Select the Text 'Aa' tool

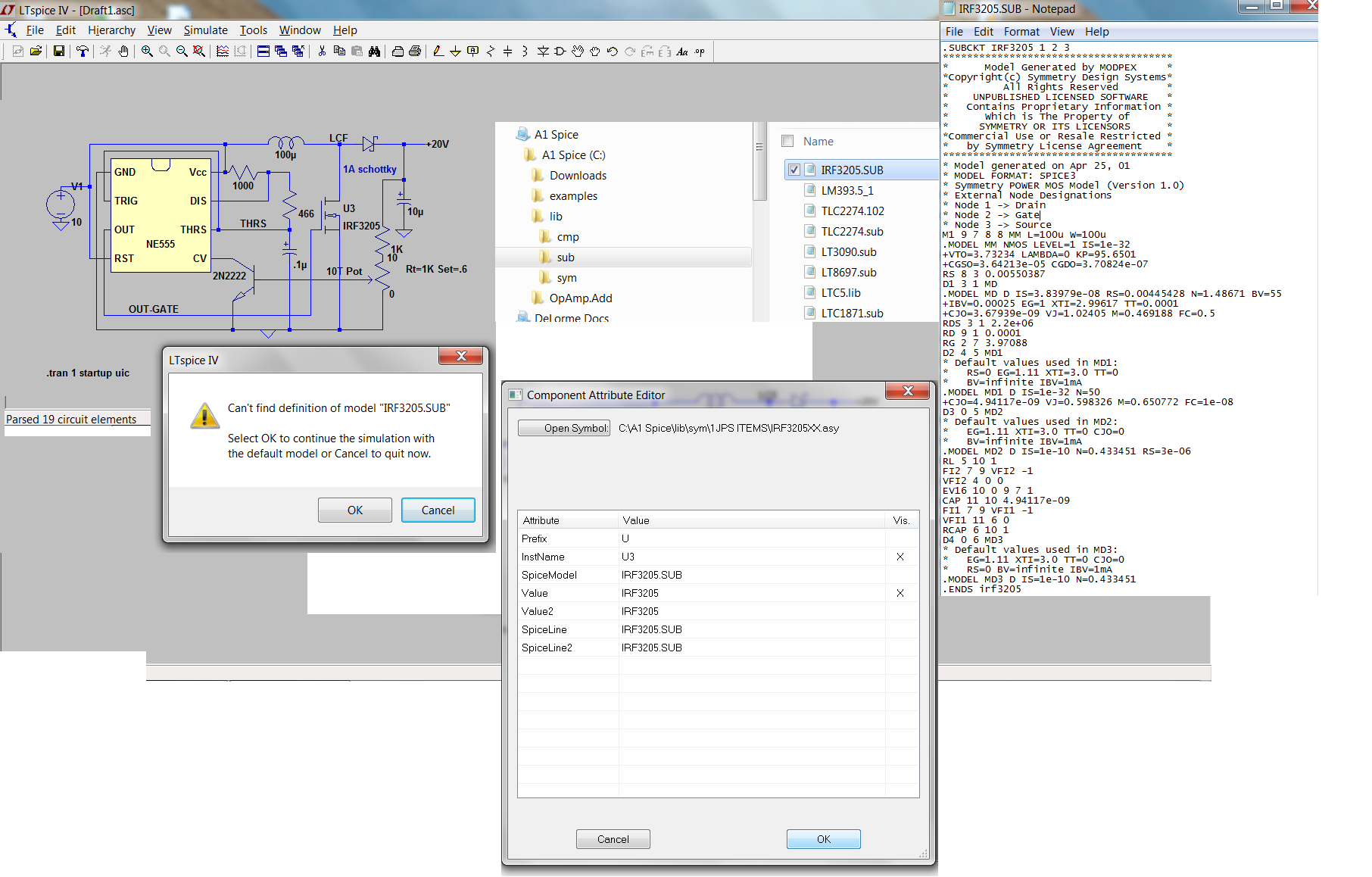[682, 51]
